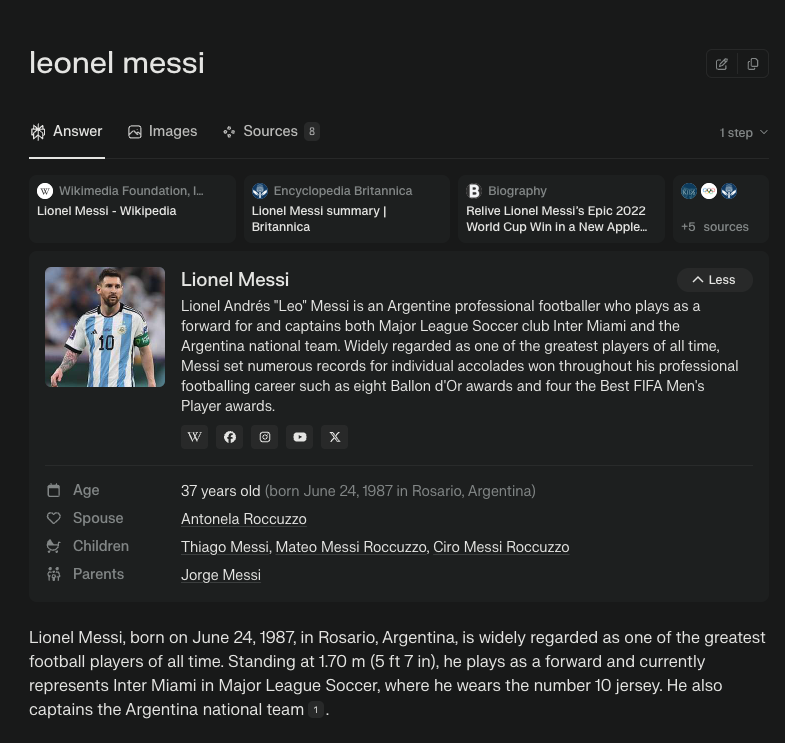Click the edit query pencil icon
This screenshot has height=743, width=785.
721,64
